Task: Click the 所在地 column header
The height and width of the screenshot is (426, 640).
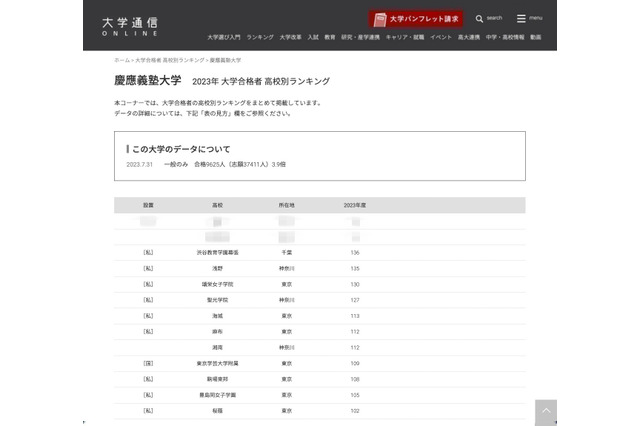Action: coord(287,205)
